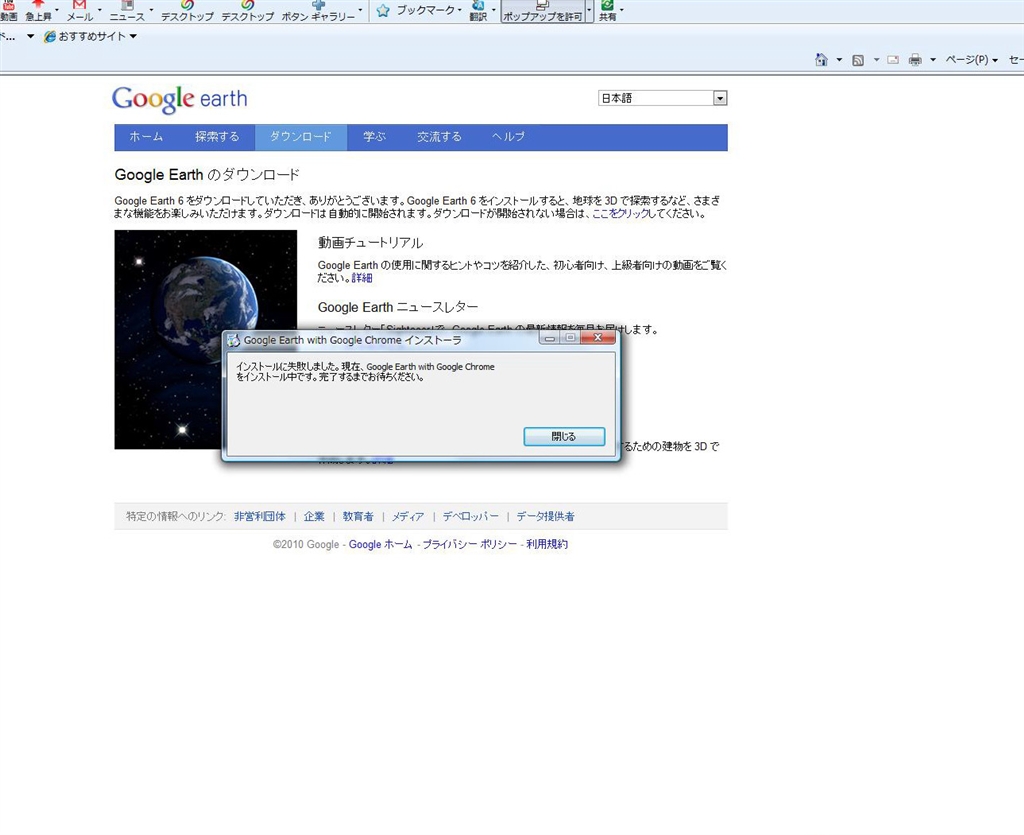Expand the 急上昇 dropdown arrow

pyautogui.click(x=57, y=10)
